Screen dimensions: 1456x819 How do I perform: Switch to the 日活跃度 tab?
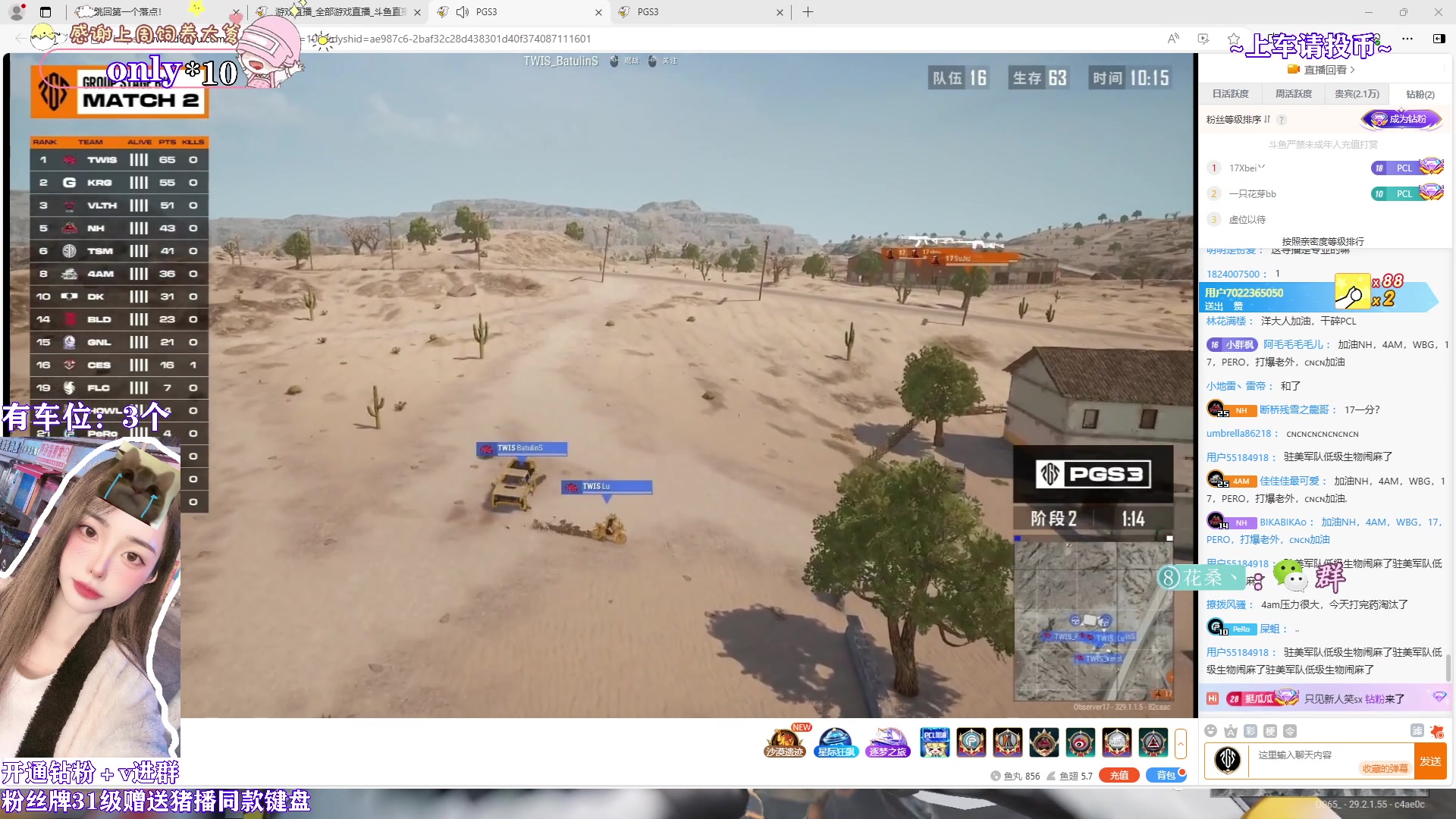pyautogui.click(x=1230, y=94)
